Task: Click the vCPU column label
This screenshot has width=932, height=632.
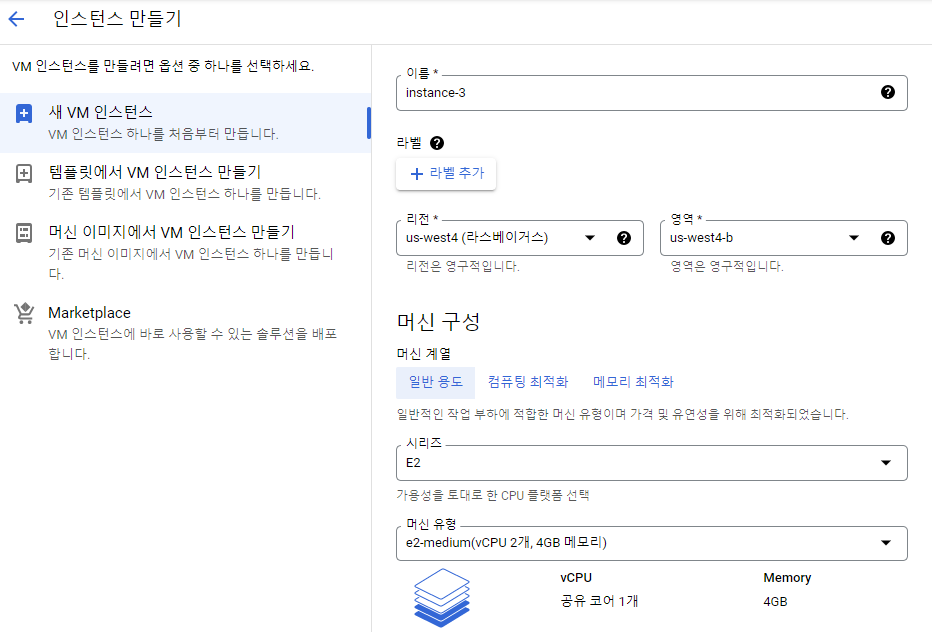Action: pyautogui.click(x=576, y=578)
